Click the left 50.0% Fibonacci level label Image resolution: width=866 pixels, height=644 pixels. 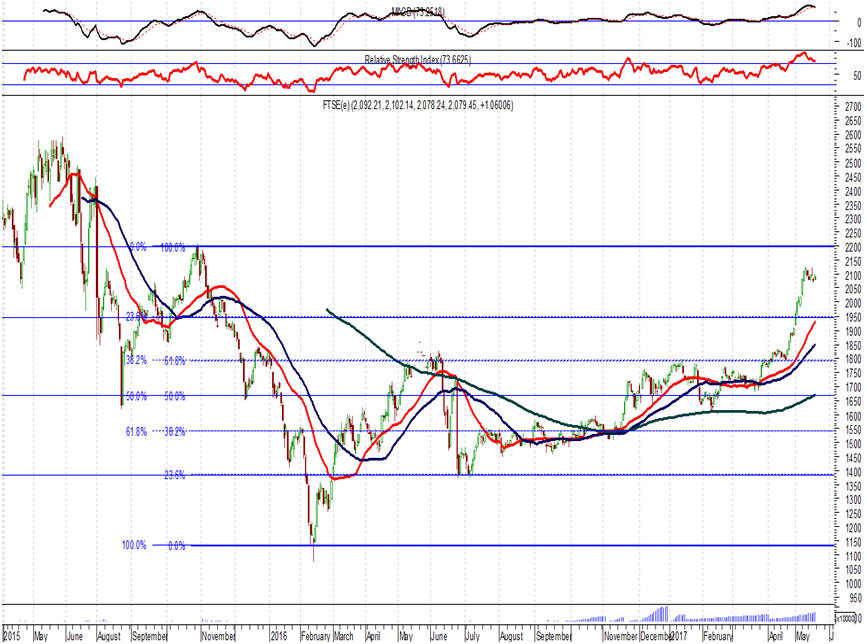click(134, 396)
